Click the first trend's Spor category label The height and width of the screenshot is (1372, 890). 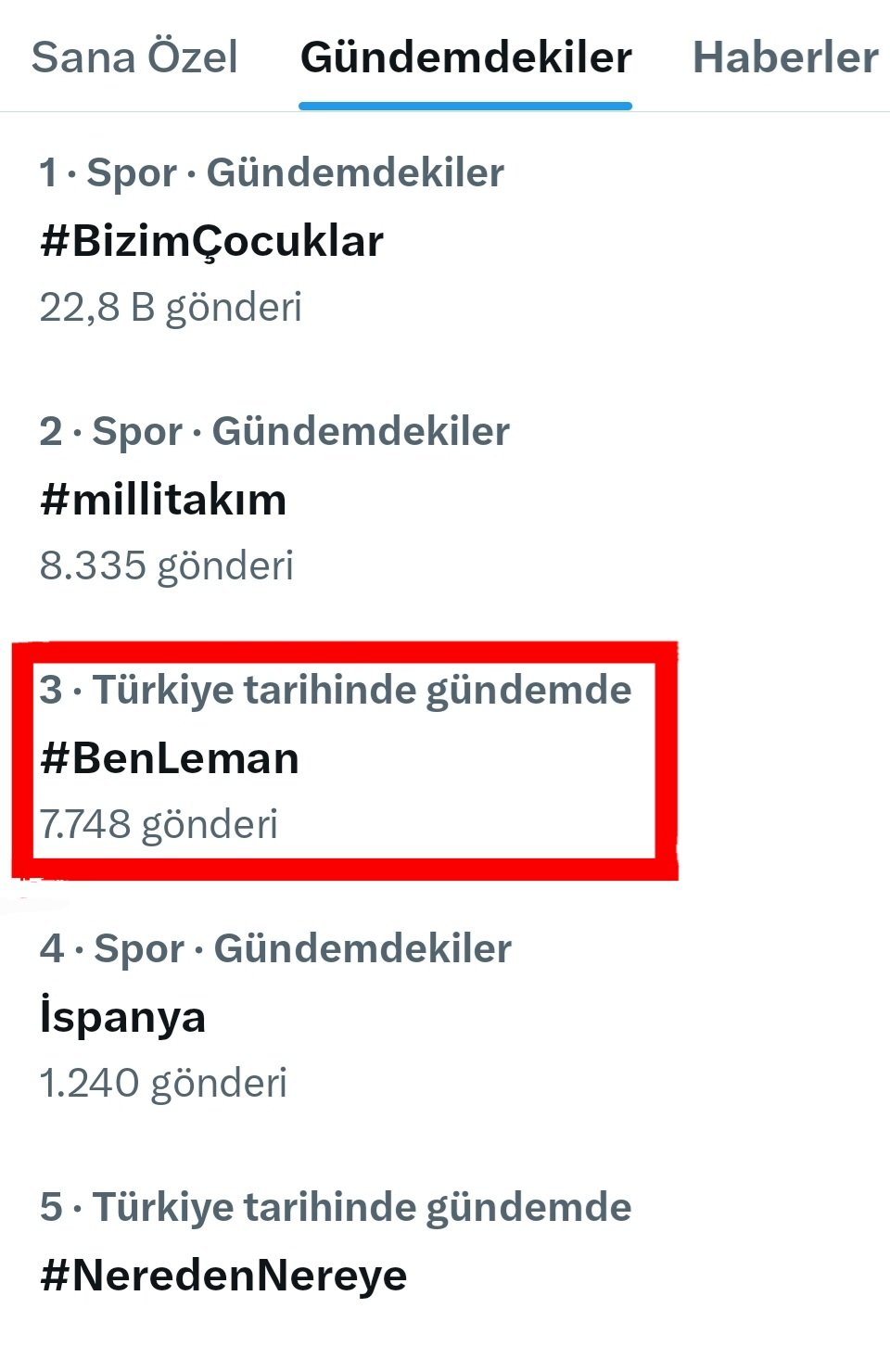tap(131, 172)
